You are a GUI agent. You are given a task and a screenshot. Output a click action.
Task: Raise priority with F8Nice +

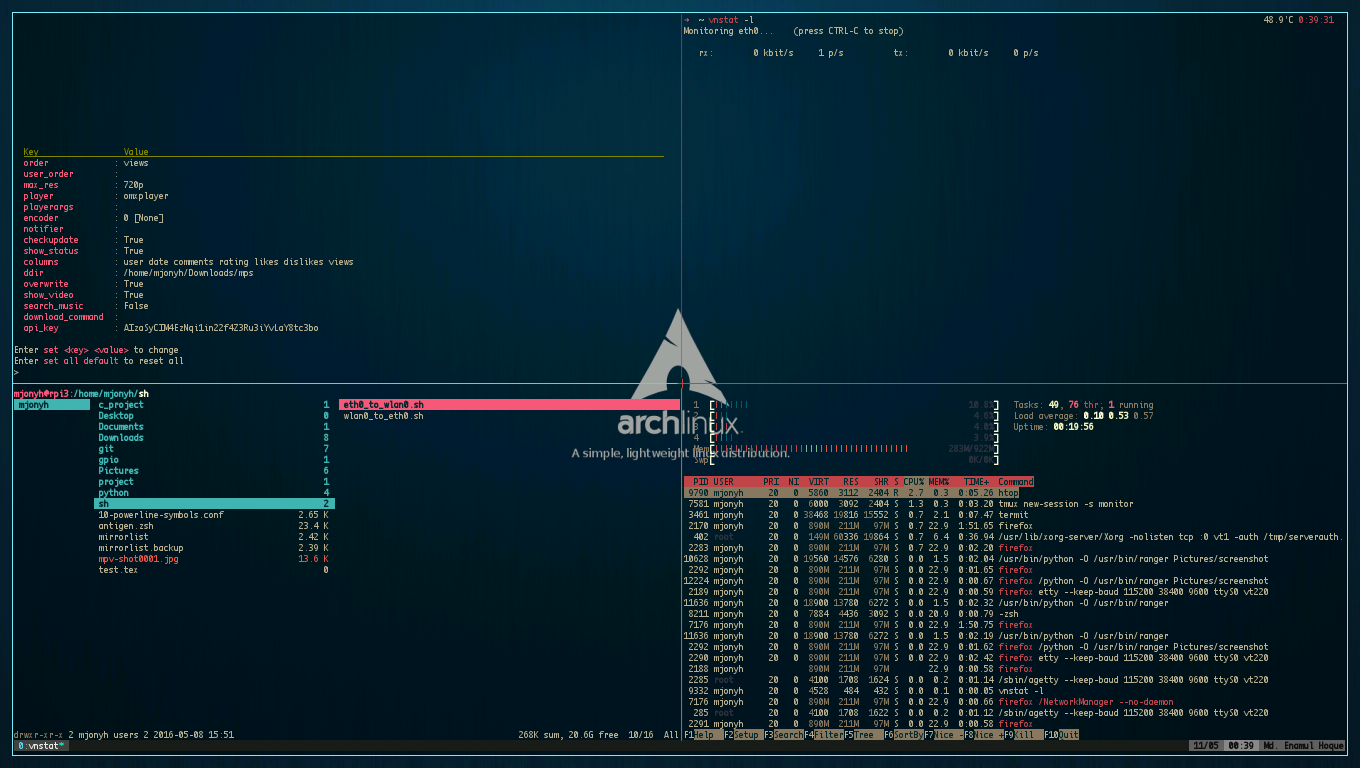coord(985,735)
